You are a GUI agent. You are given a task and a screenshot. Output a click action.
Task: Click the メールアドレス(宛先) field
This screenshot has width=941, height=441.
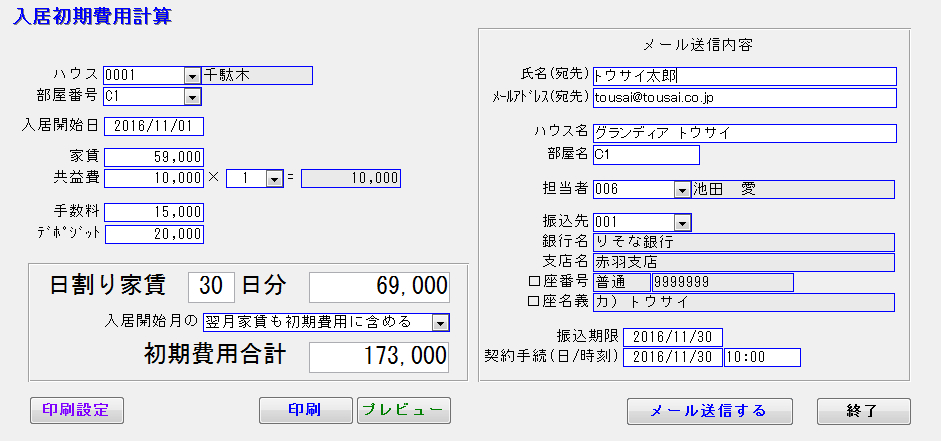[743, 97]
